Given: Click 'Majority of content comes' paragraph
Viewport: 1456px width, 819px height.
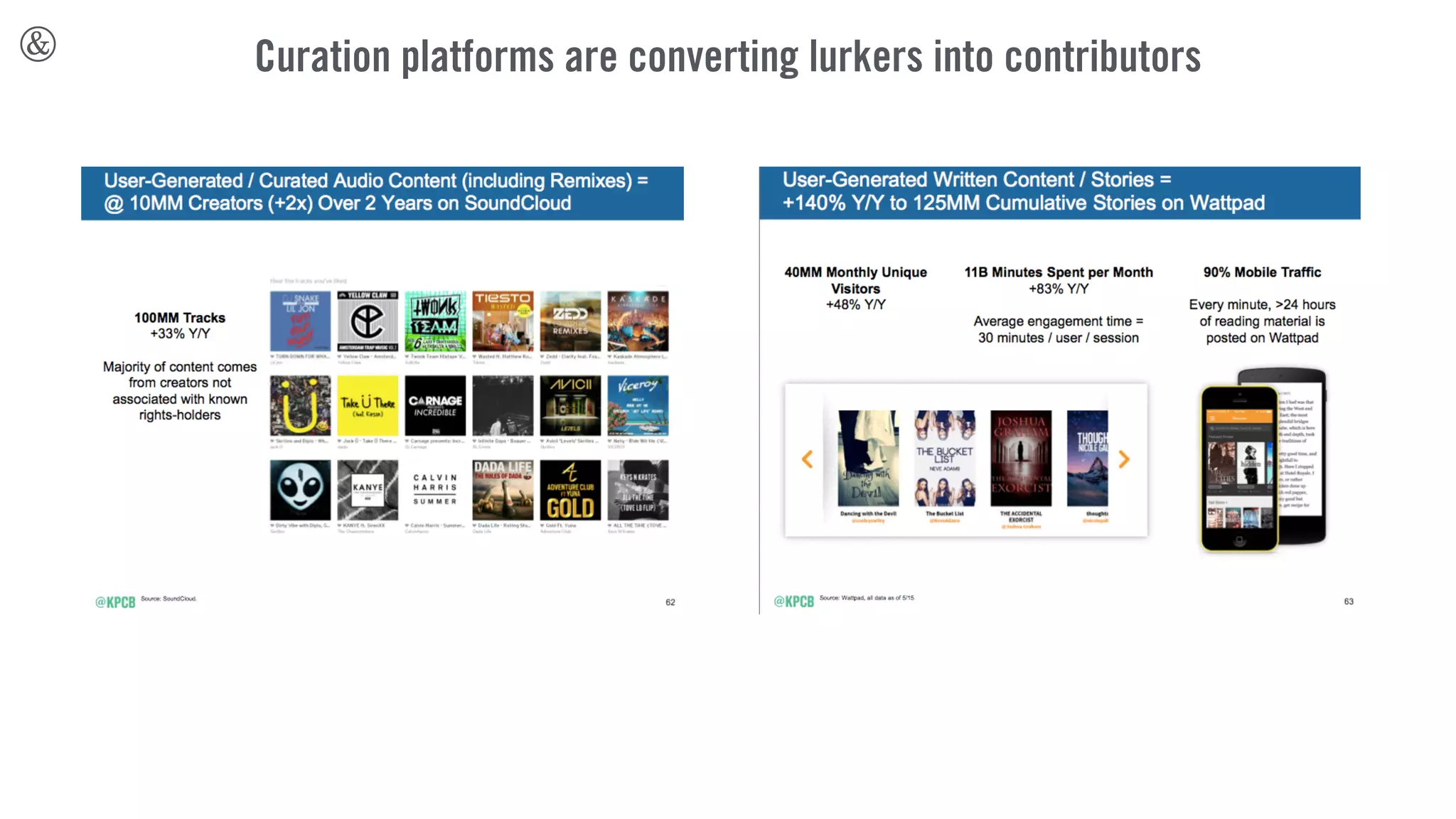Looking at the screenshot, I should click(x=180, y=391).
